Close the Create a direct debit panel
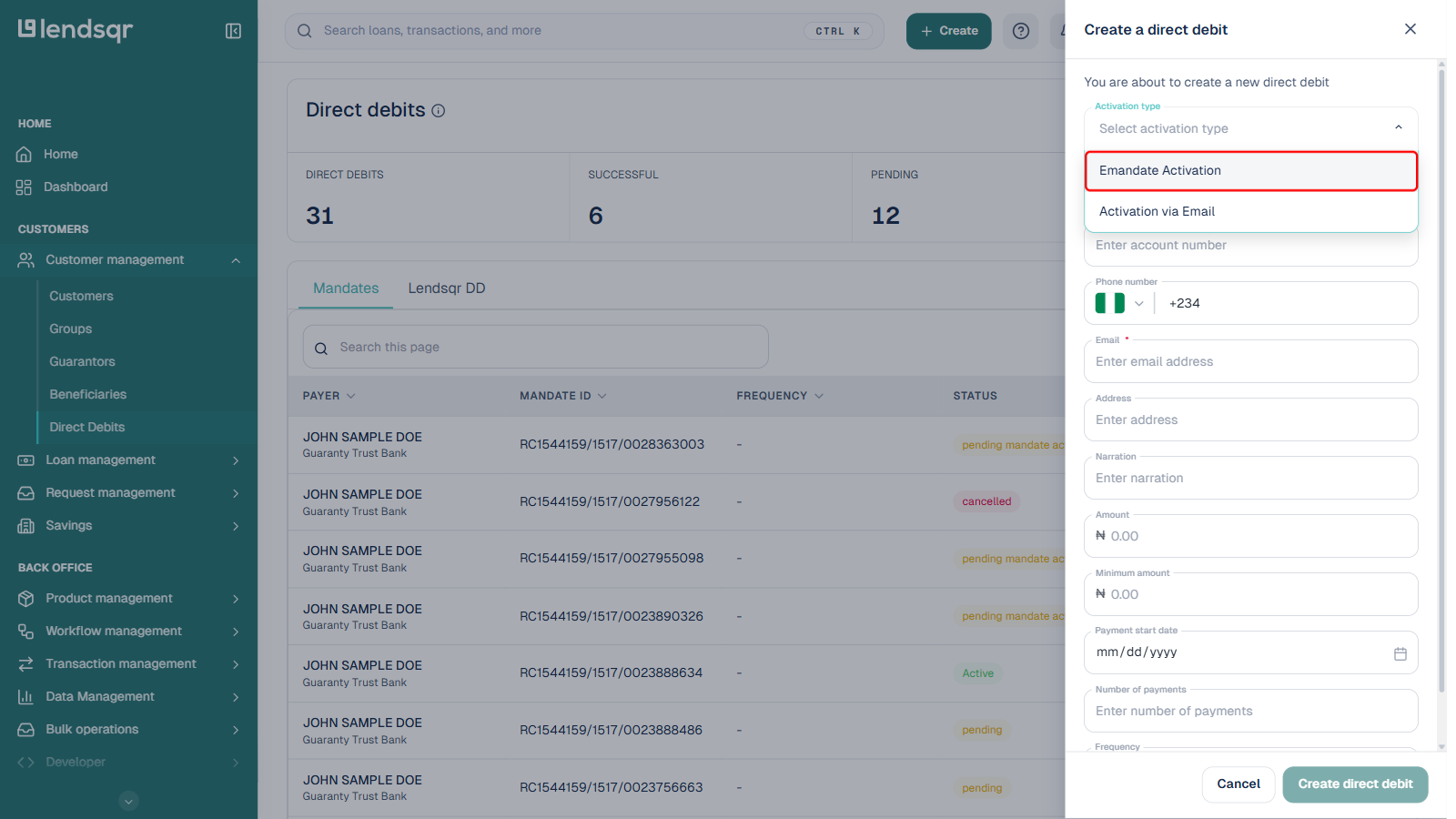 click(1410, 29)
